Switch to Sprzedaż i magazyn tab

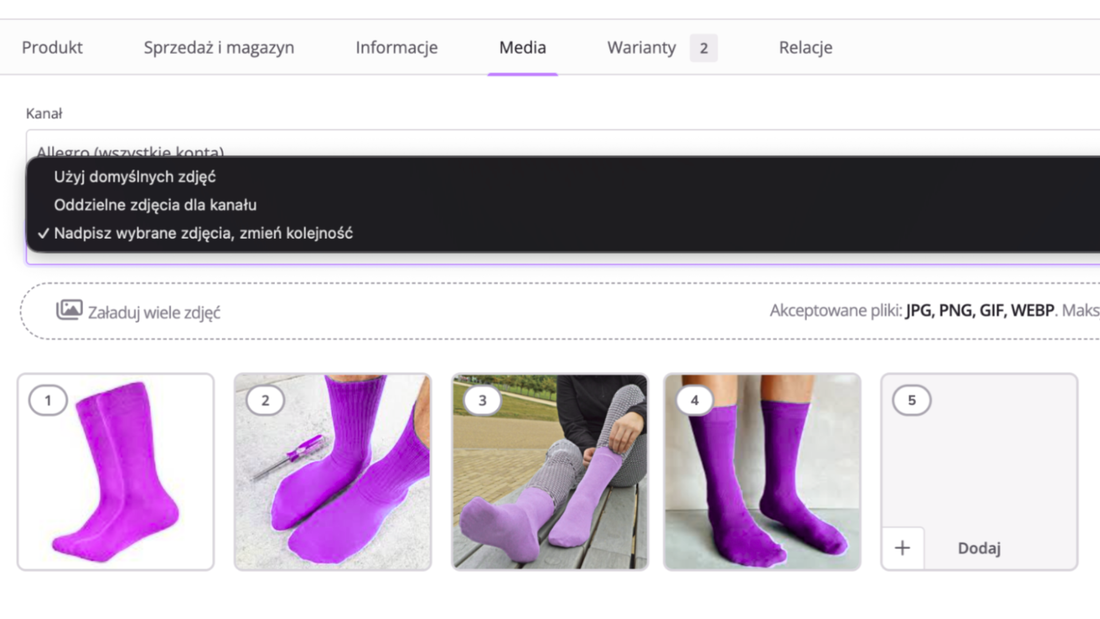(219, 48)
